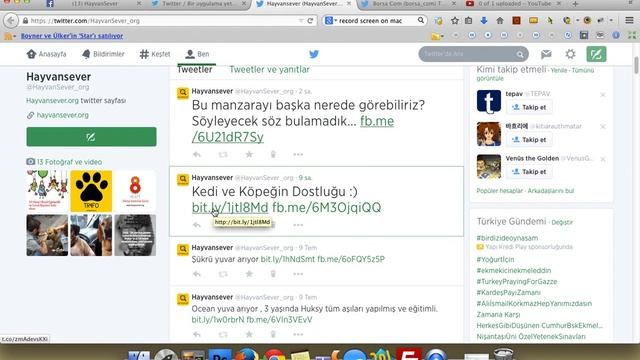Open the hayvansever.org profile link
Image resolution: width=640 pixels, height=360 pixels.
62,115
